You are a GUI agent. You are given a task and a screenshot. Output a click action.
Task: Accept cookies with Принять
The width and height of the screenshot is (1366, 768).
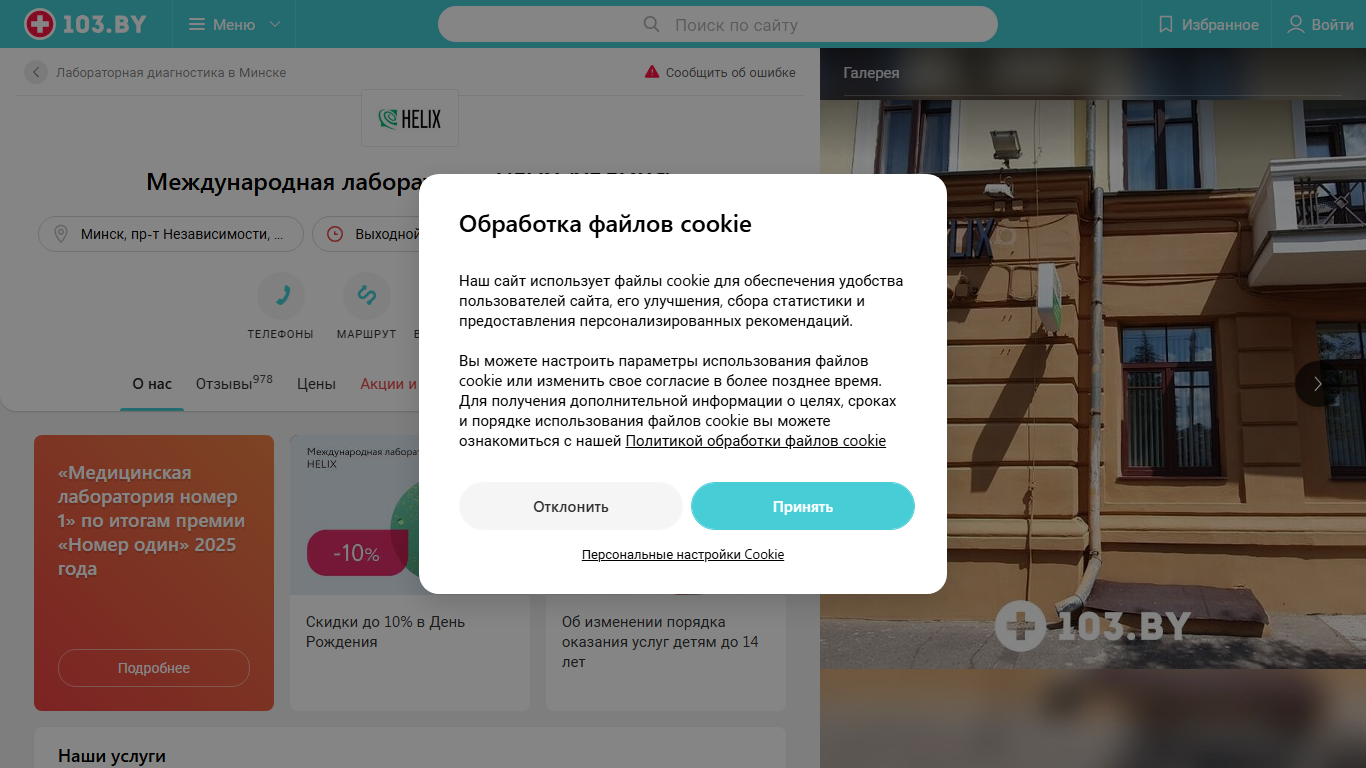point(803,506)
